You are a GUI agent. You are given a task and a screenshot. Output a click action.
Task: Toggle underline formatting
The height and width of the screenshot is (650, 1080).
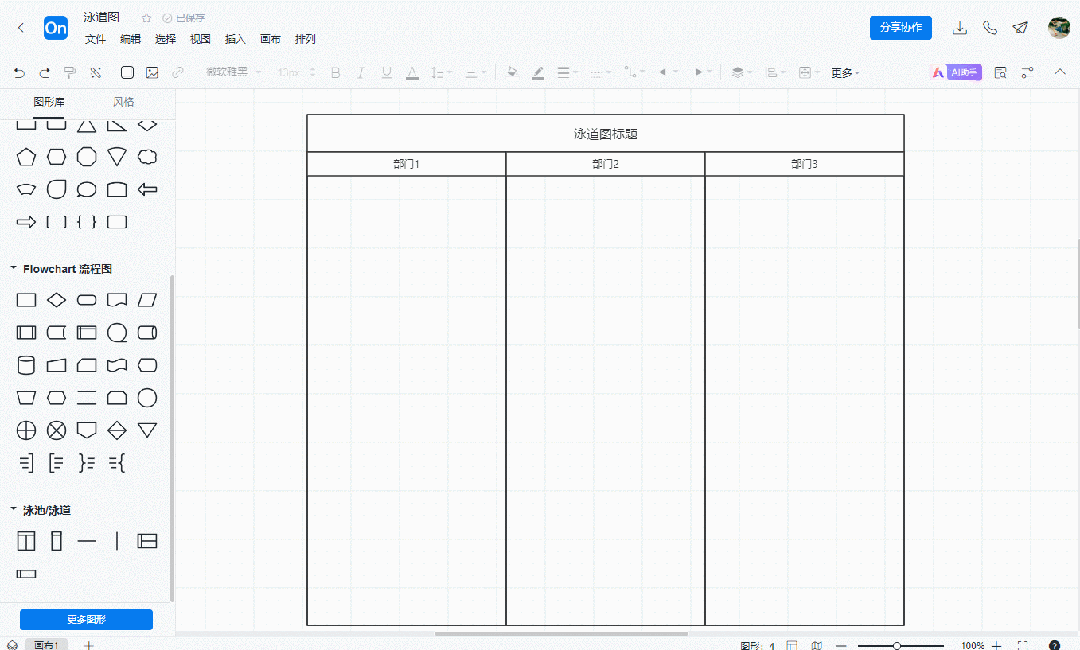point(386,72)
